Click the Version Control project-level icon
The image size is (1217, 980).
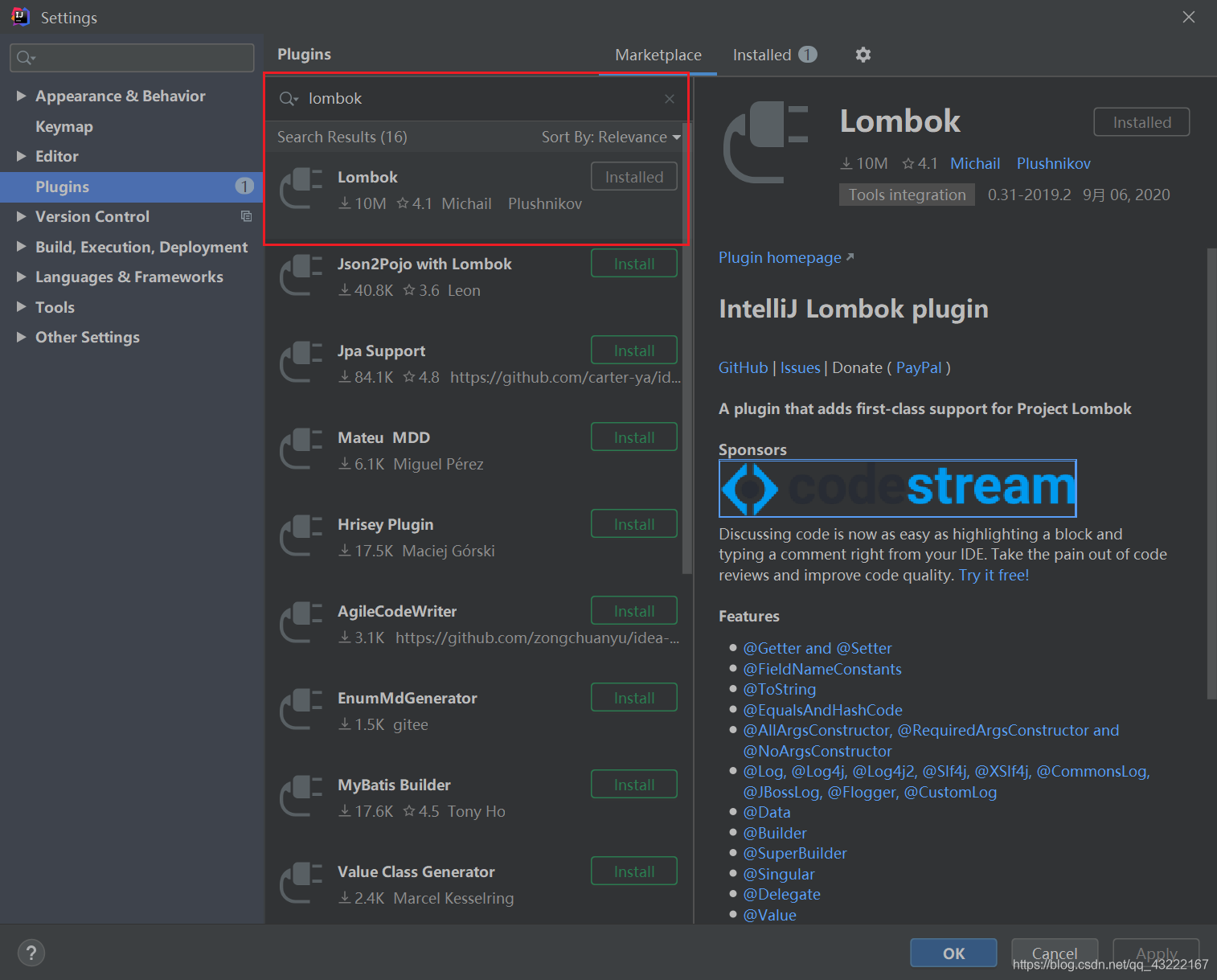246,216
